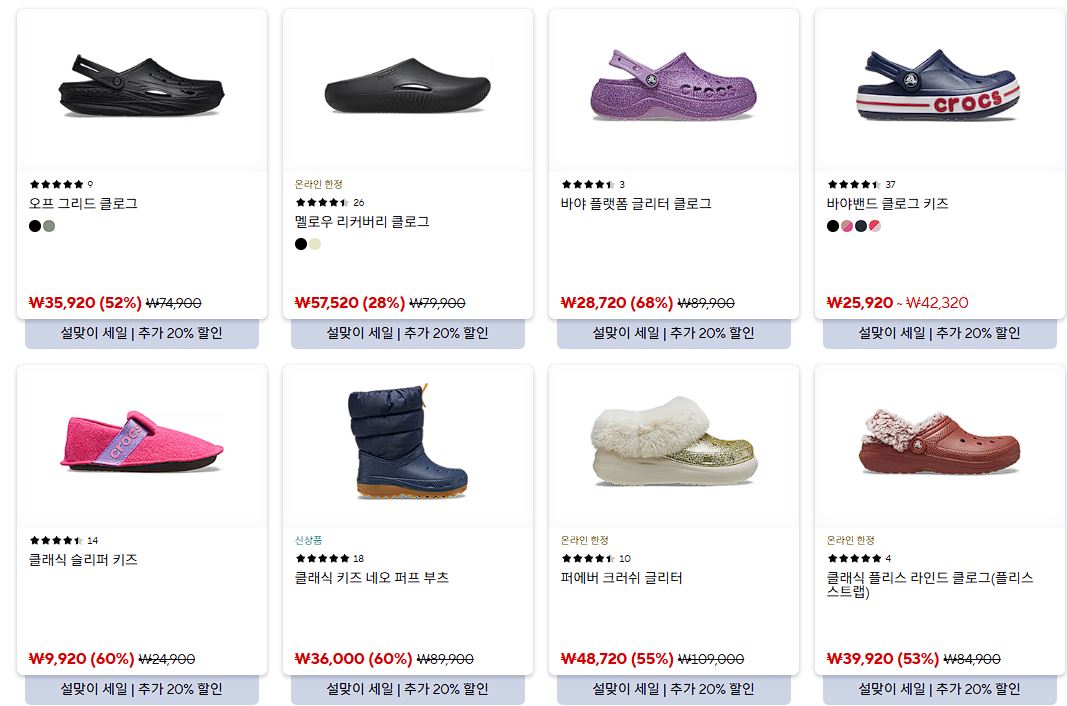
Task: Select the black swatch for 오프 그리드 클로그
Action: [35, 226]
